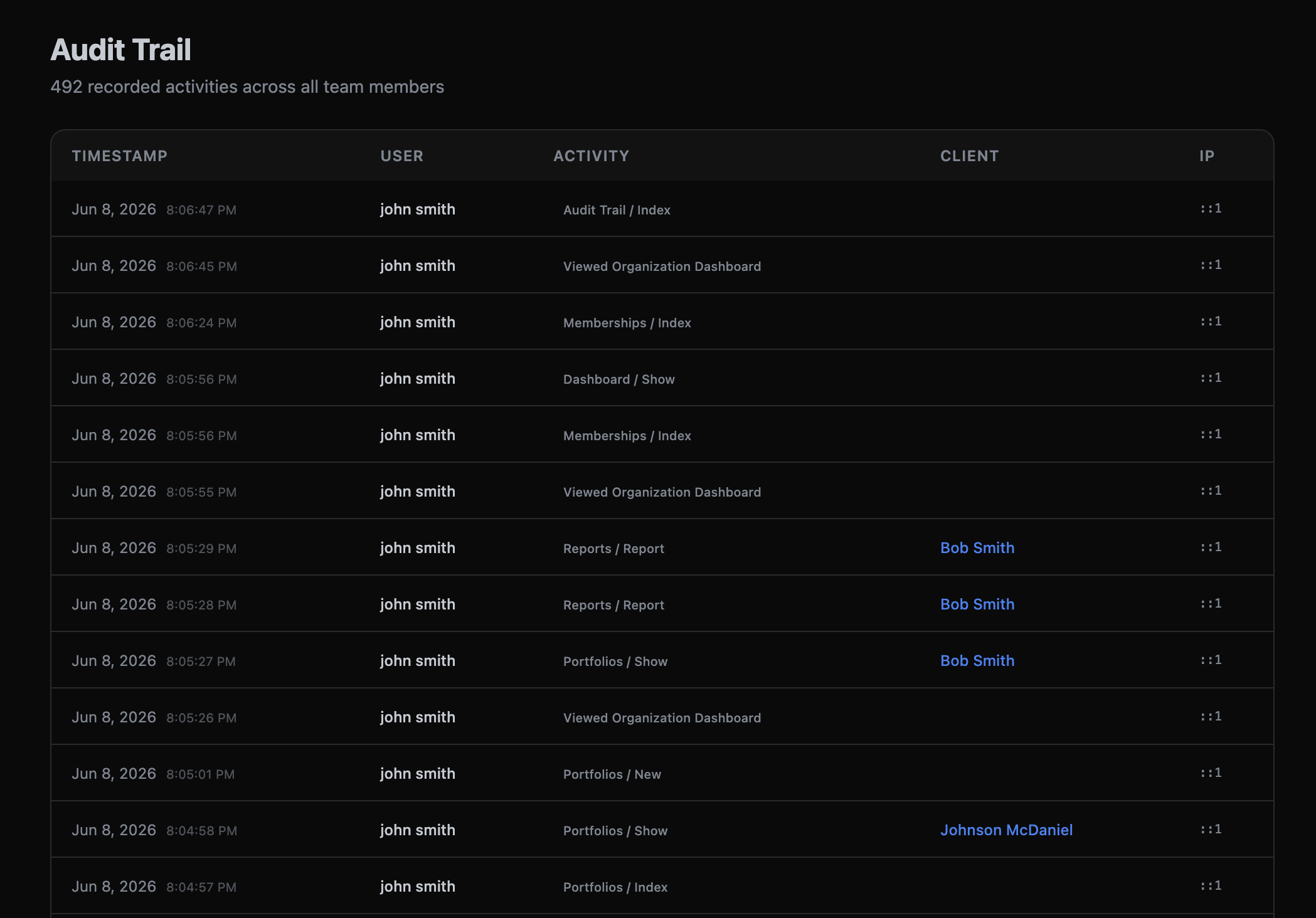Click timestamp 8:04:58 PM
The height and width of the screenshot is (918, 1316).
click(x=201, y=831)
